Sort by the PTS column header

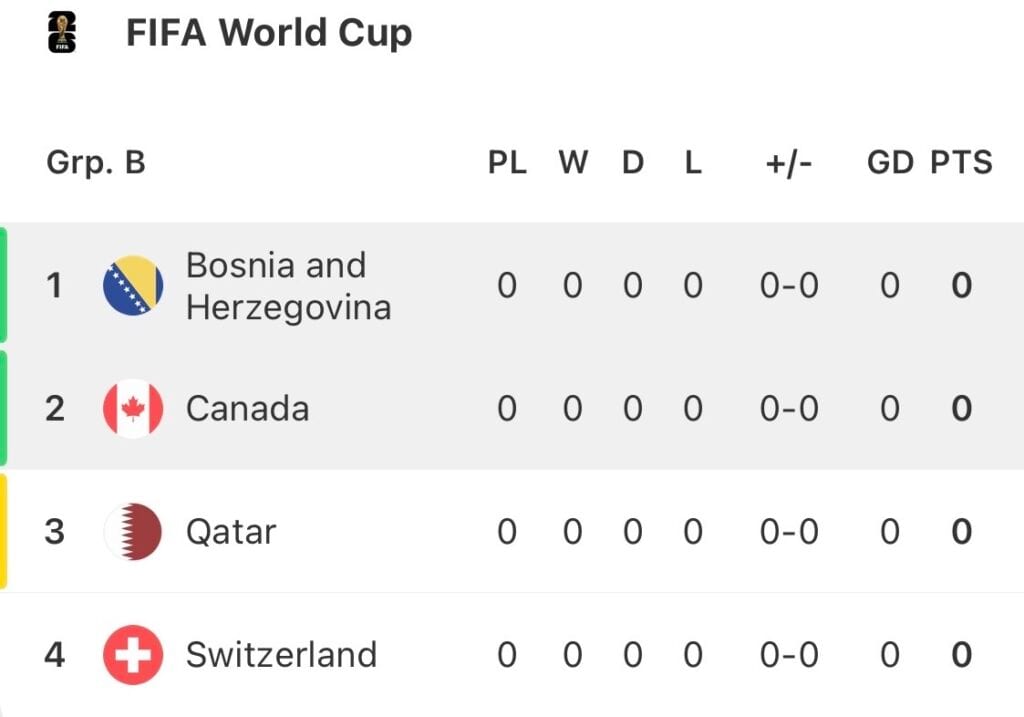point(961,162)
